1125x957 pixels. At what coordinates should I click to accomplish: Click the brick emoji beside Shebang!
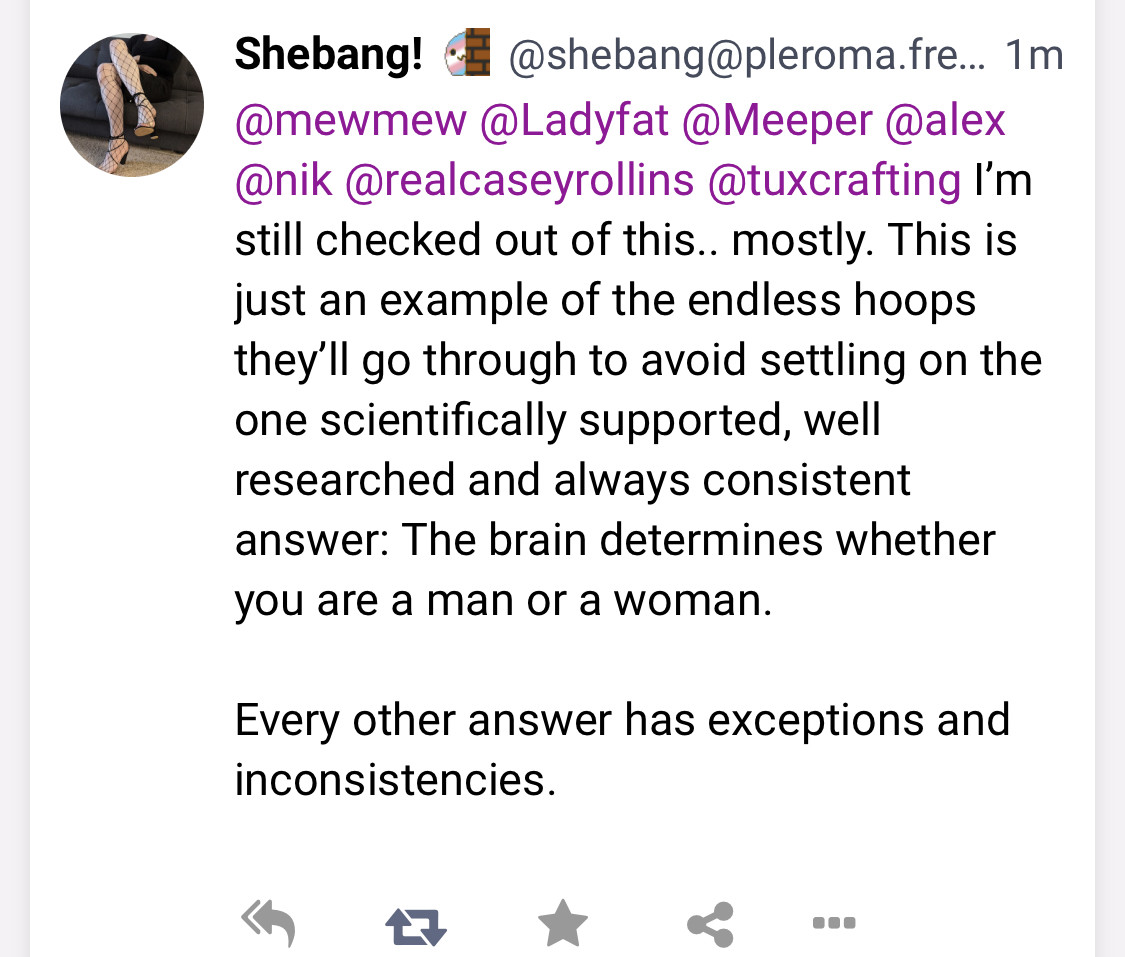tap(468, 56)
